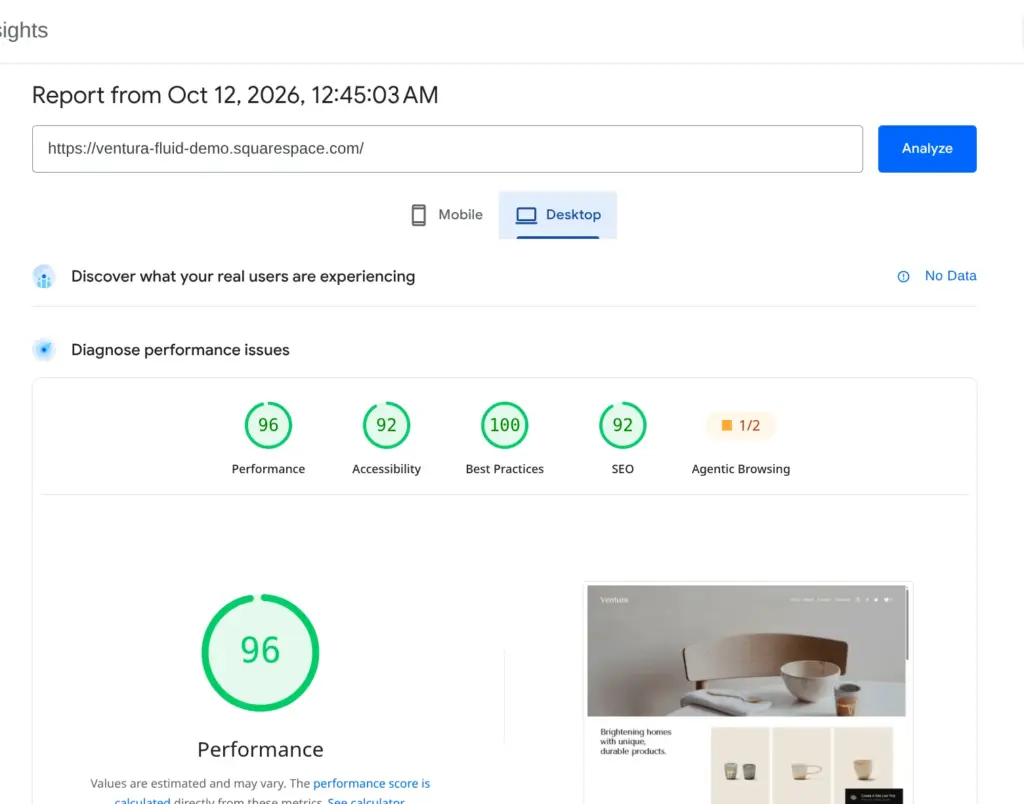This screenshot has width=1024, height=804.
Task: Click the diagnose performance issues icon
Action: (44, 350)
